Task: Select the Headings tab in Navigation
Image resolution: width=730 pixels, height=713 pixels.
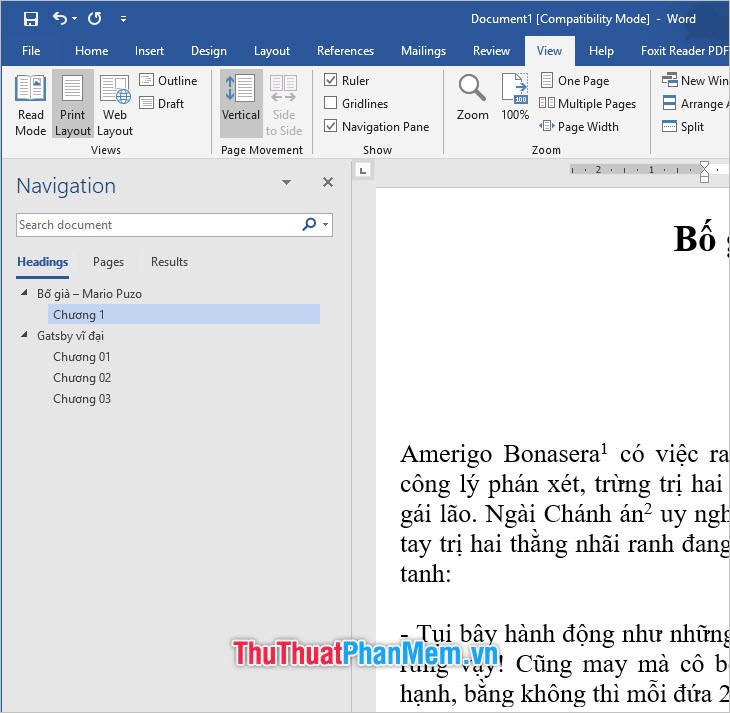Action: tap(42, 262)
